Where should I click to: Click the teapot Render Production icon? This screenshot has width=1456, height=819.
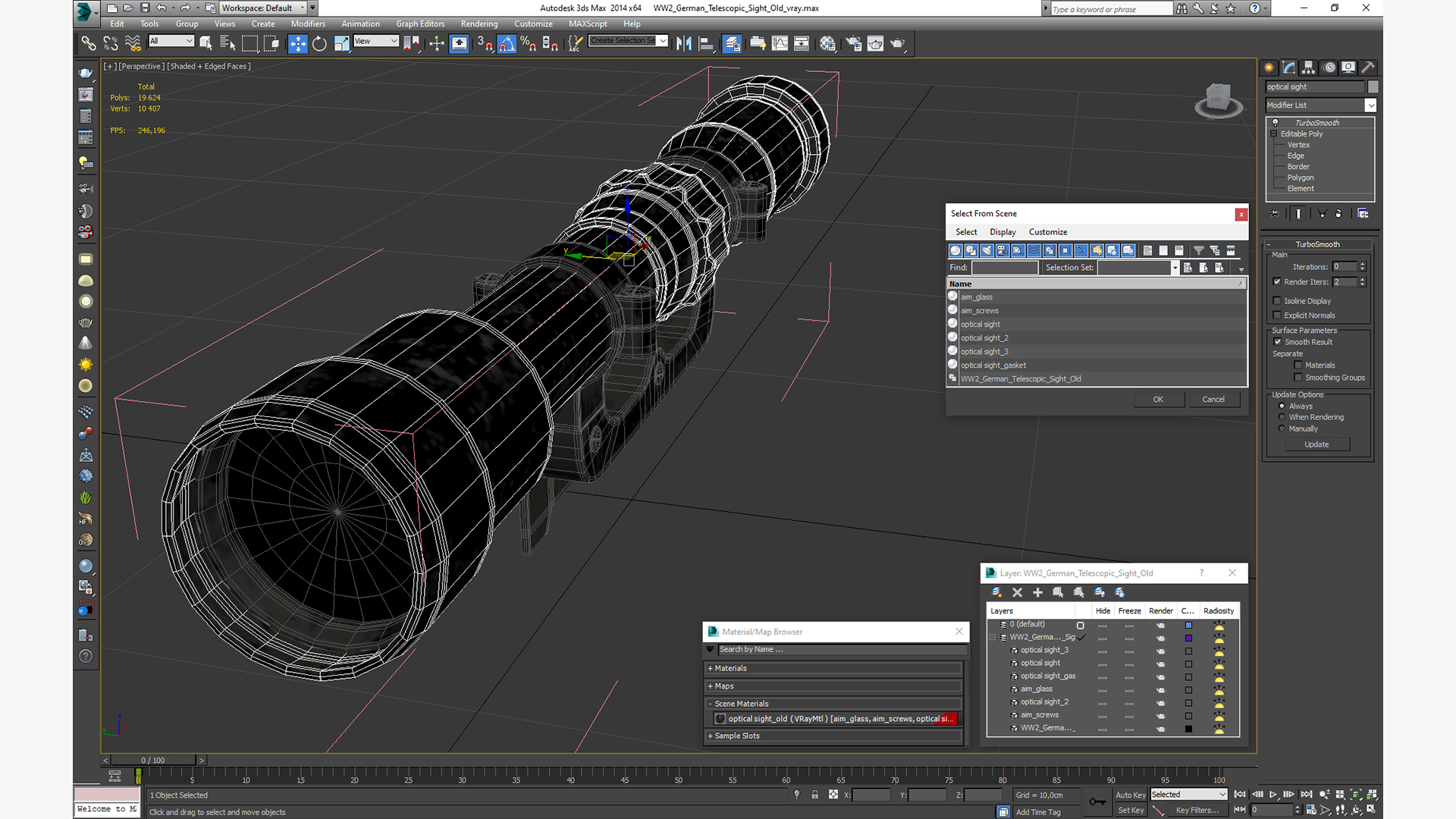point(898,44)
